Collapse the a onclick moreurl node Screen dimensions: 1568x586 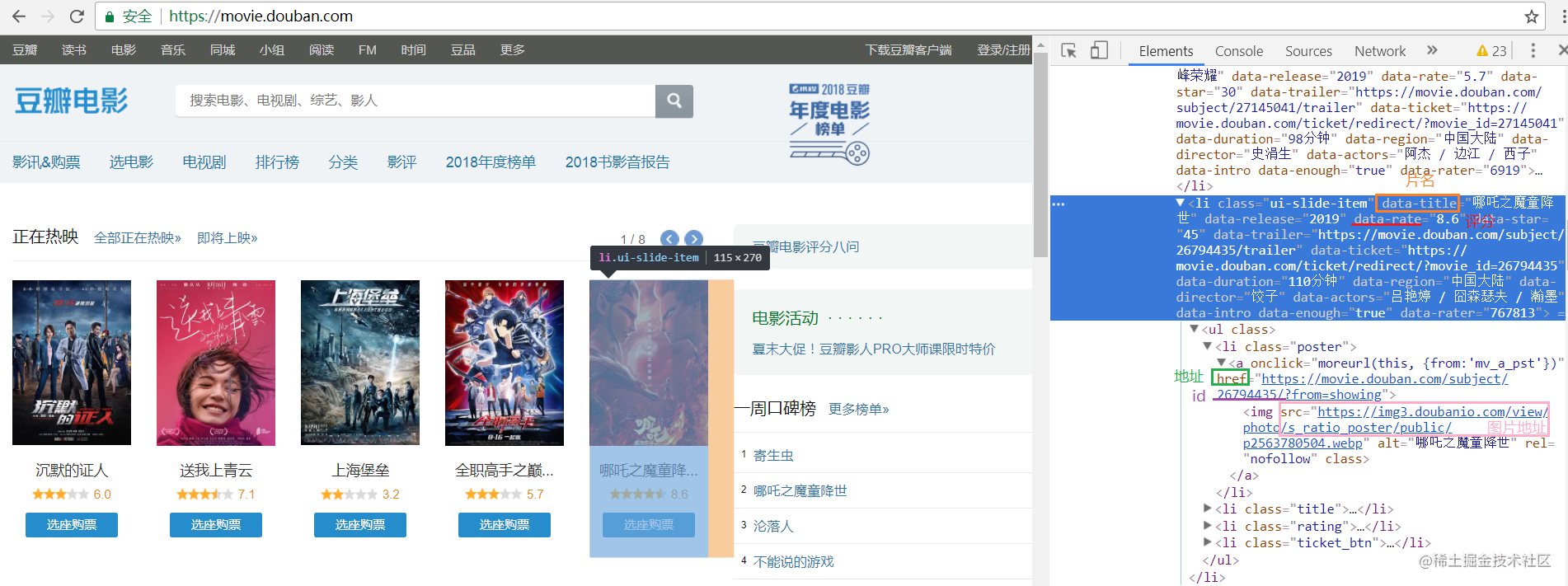(1221, 363)
